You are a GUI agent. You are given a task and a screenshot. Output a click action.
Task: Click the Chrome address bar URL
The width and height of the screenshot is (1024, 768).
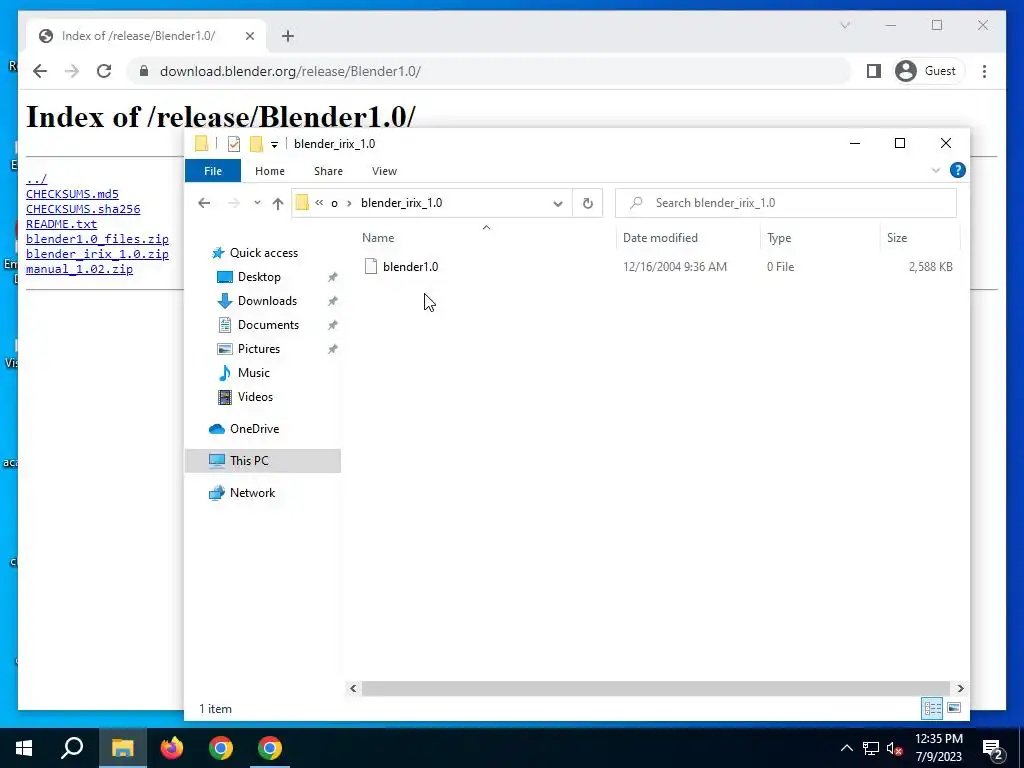click(291, 71)
